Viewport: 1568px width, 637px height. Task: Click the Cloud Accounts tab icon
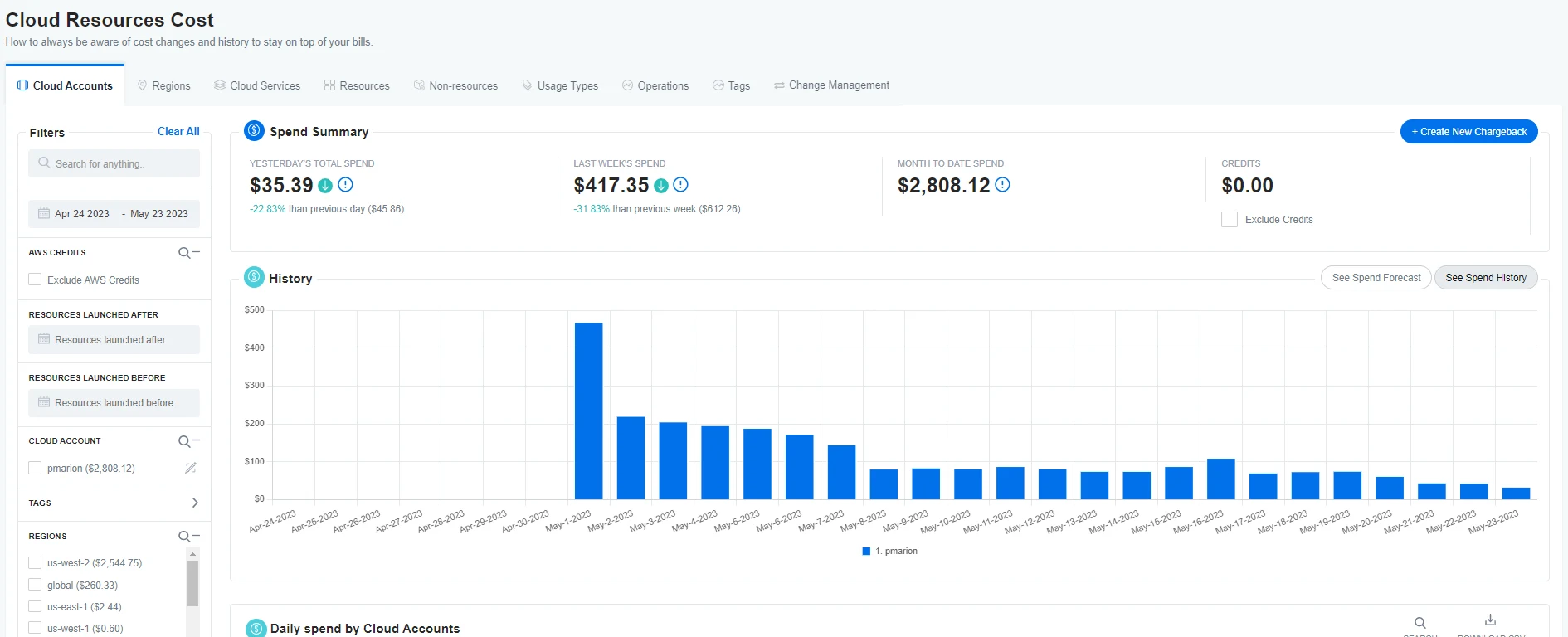tap(22, 85)
